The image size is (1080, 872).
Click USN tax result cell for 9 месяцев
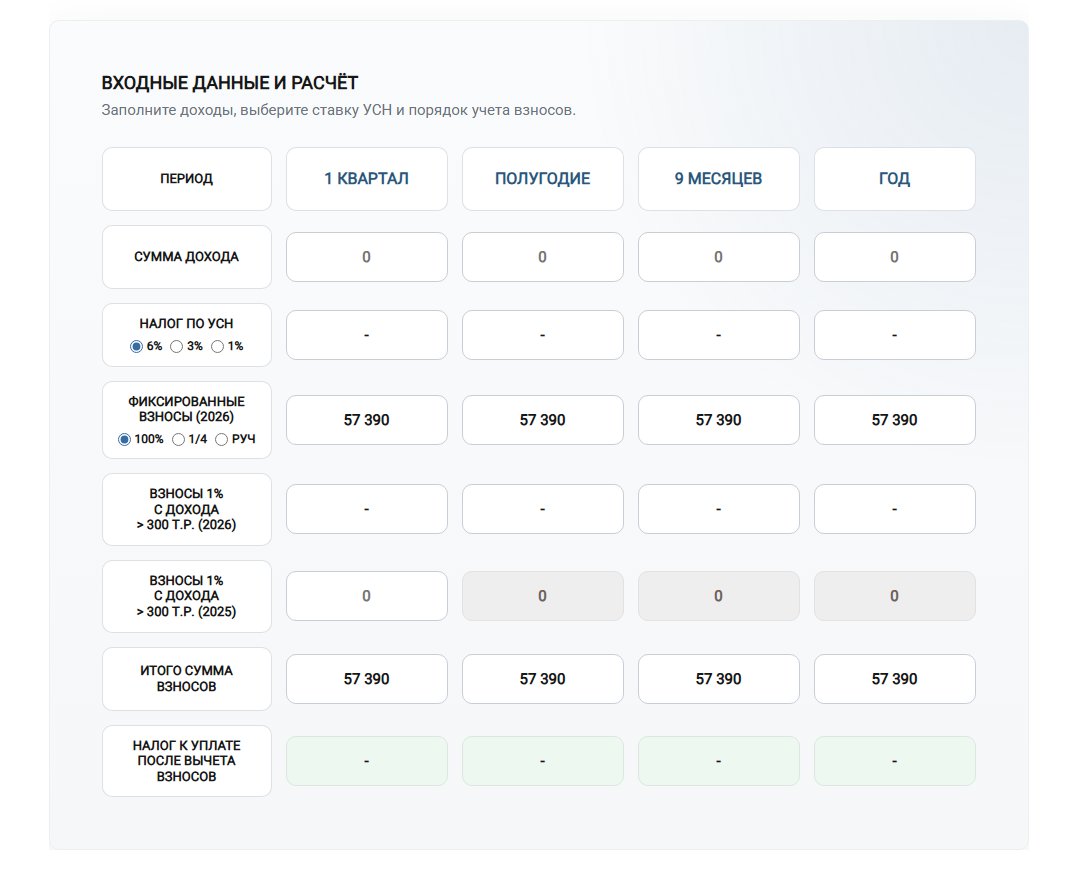coord(718,335)
